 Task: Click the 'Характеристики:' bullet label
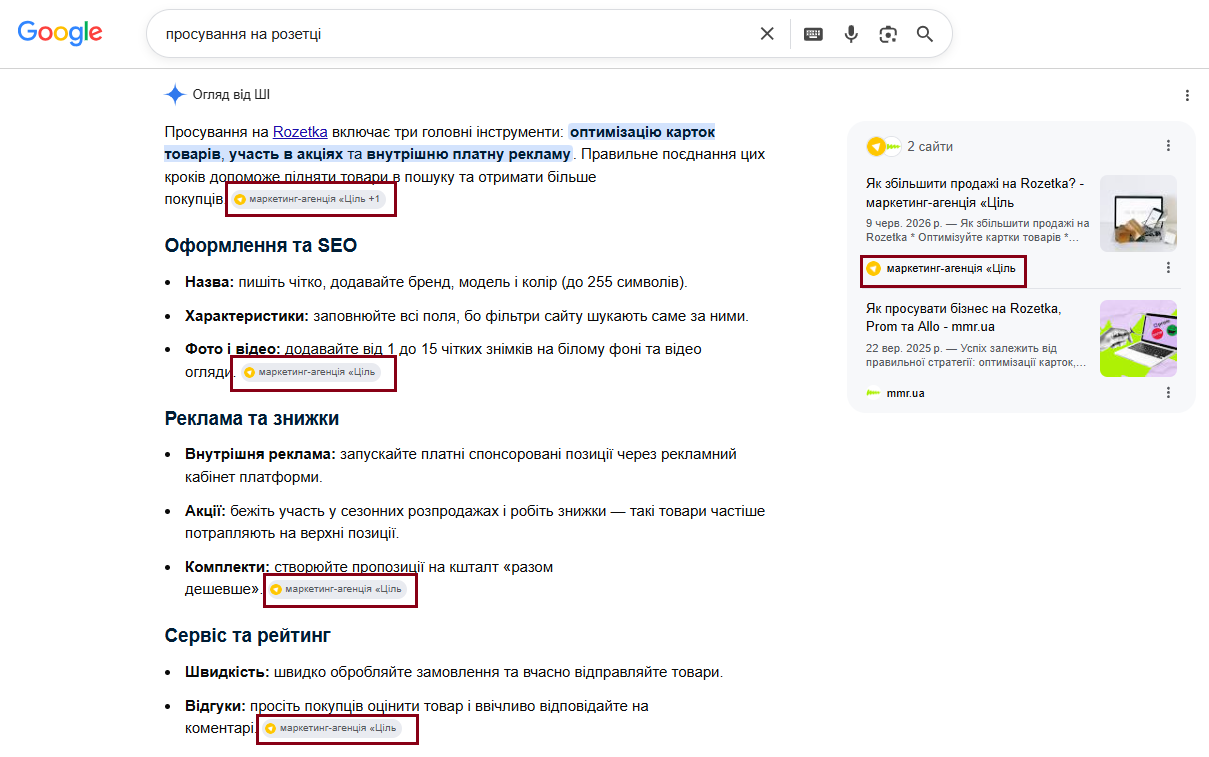pyautogui.click(x=247, y=316)
